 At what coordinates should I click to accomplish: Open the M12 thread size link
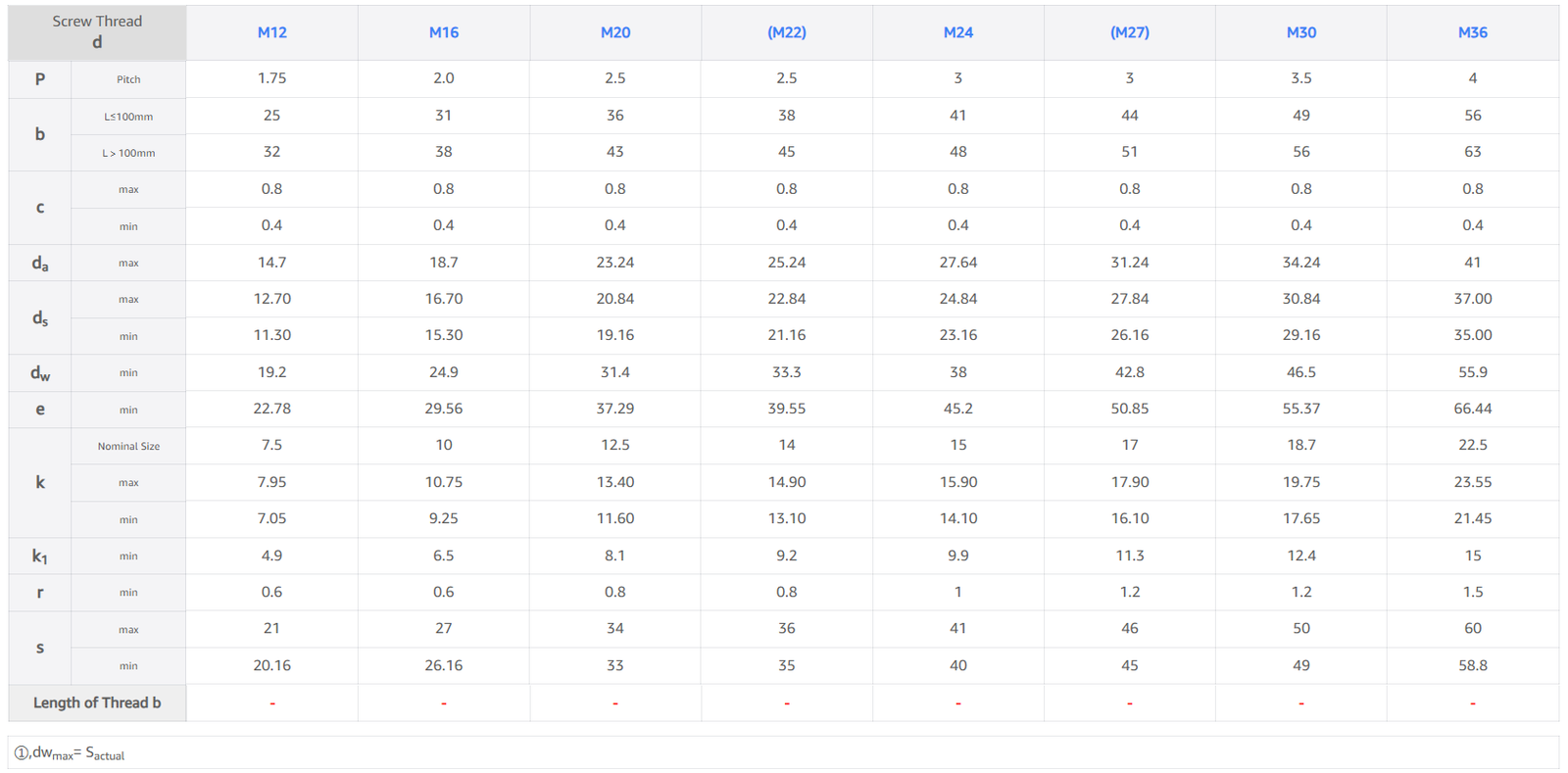coord(271,32)
